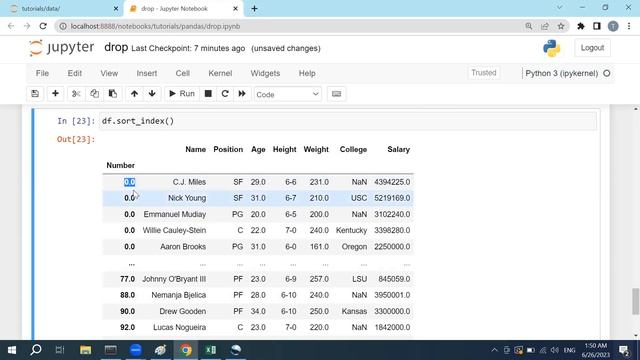Viewport: 640px width, 360px height.
Task: Reload the current page
Action: point(43,26)
